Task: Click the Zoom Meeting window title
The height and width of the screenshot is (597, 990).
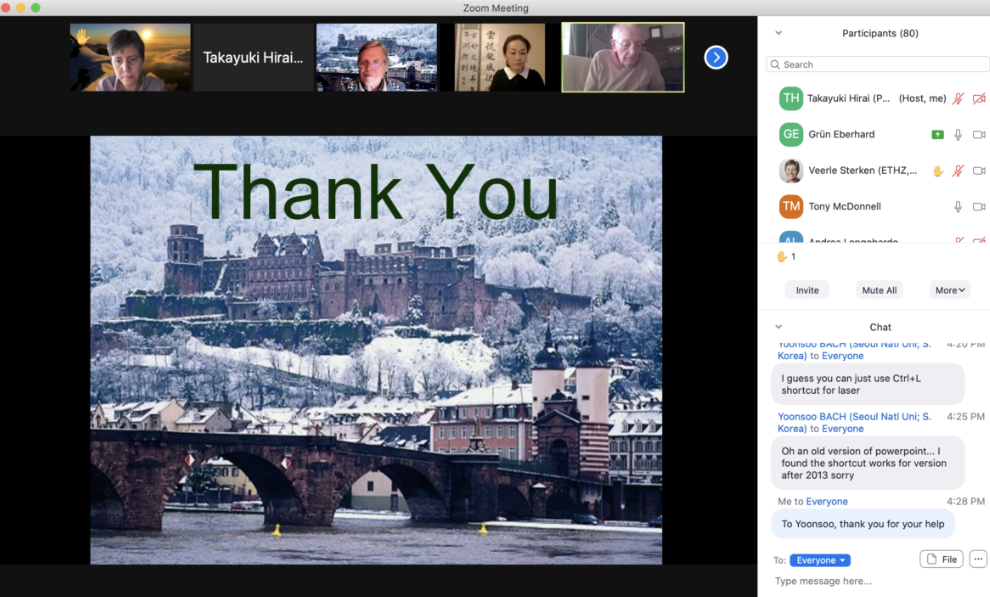Action: click(x=496, y=8)
